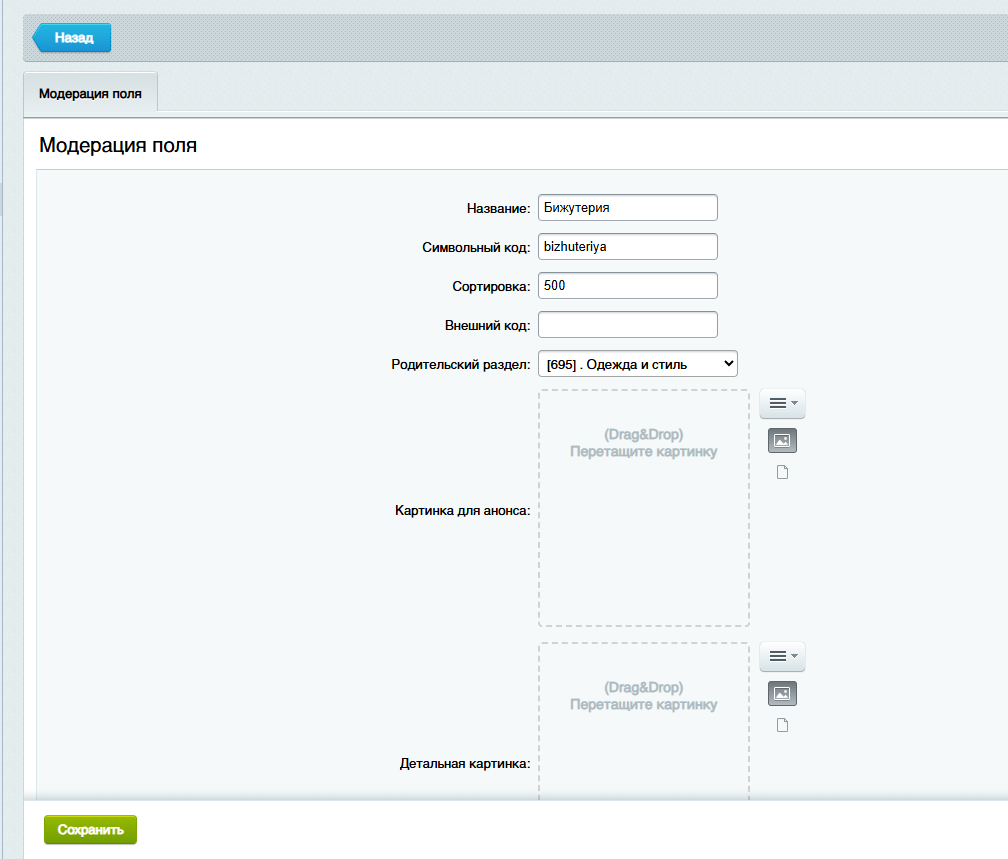The width and height of the screenshot is (1008, 859).
Task: Click the image icon beside the announcement picture
Action: pos(782,440)
